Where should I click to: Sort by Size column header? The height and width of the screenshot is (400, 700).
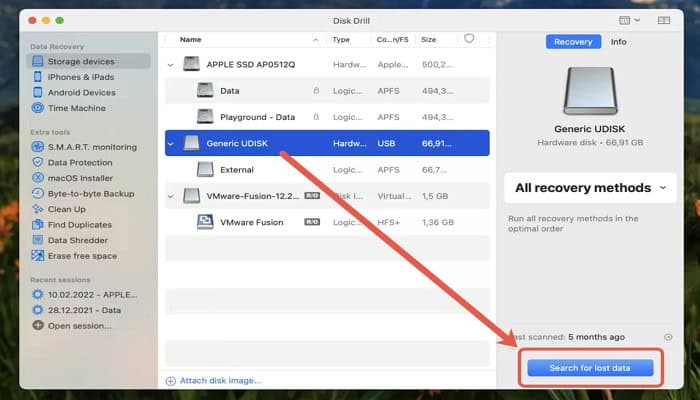point(429,40)
